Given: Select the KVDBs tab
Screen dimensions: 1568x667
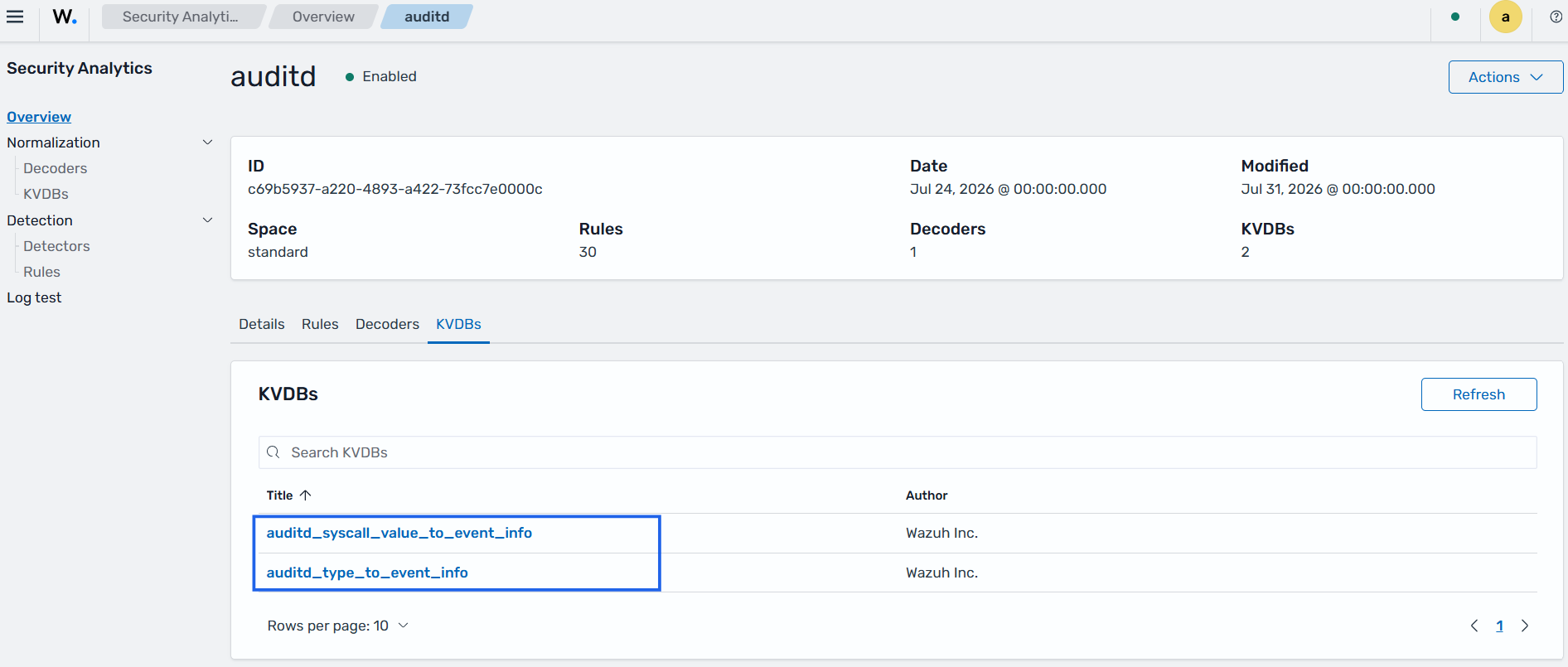Looking at the screenshot, I should [x=458, y=324].
